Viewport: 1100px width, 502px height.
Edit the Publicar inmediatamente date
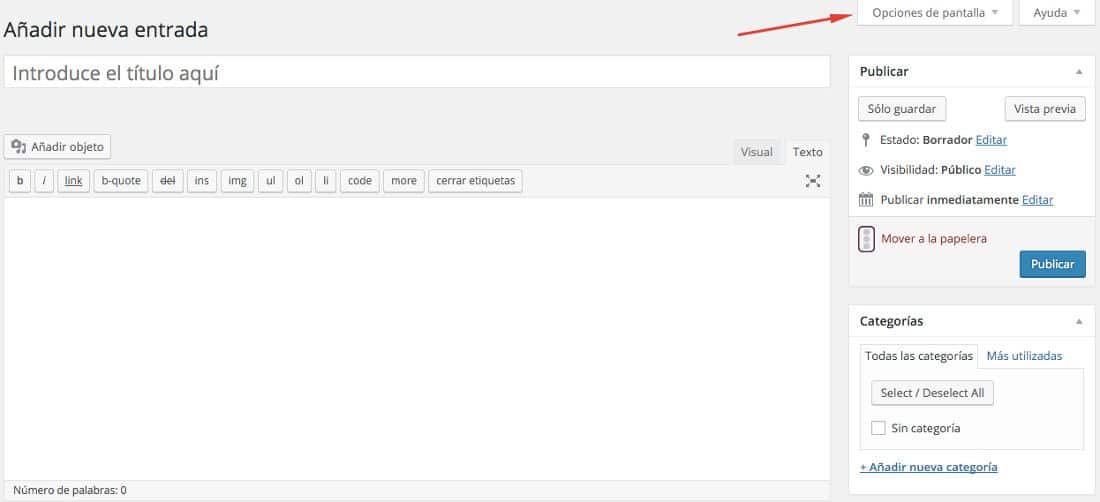[x=1038, y=201]
